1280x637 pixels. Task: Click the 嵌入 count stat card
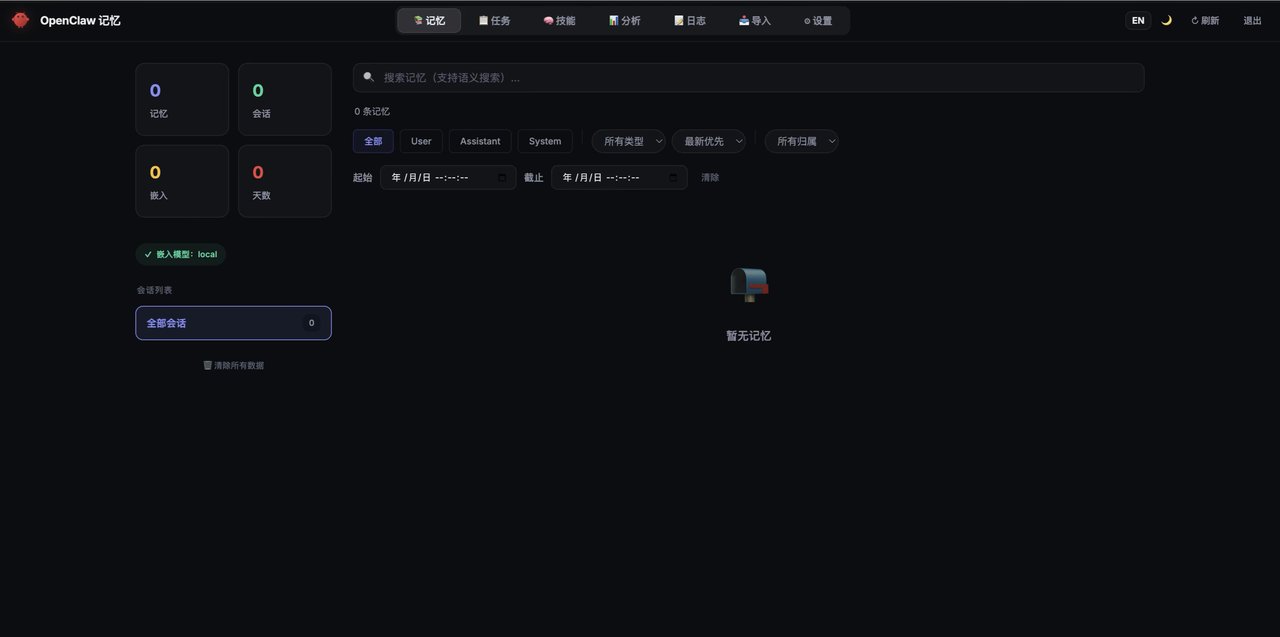click(182, 181)
